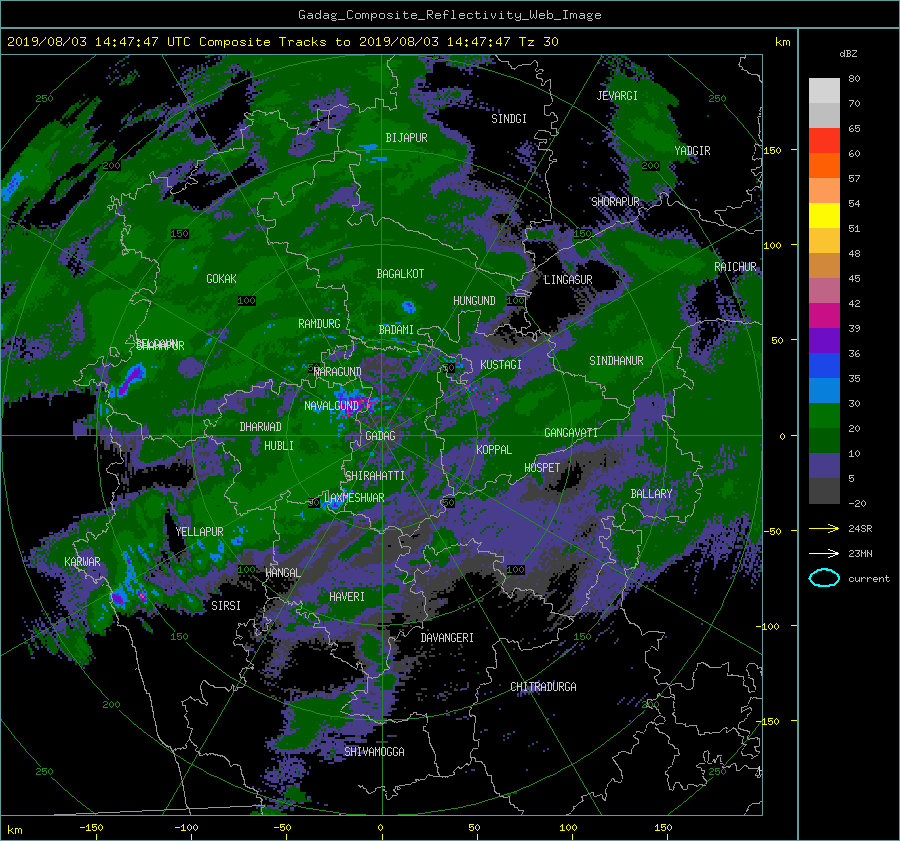The image size is (900, 841).
Task: Click the CHITRADURGA city label
Action: click(x=543, y=687)
